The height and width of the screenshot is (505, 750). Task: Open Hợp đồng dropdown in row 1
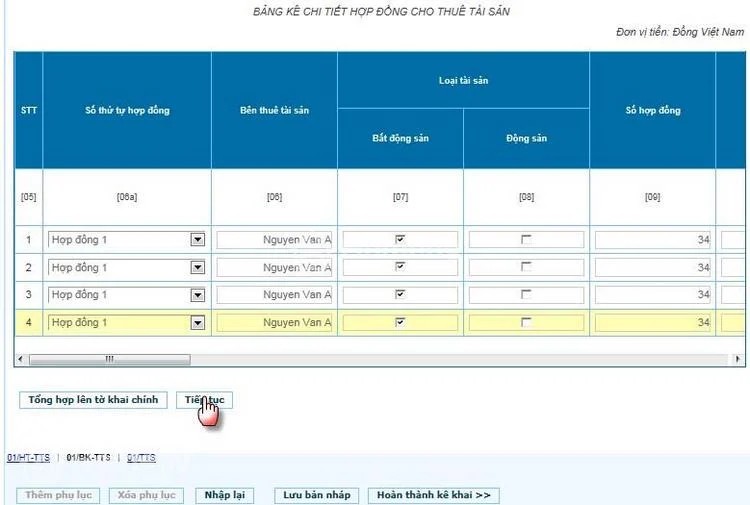(x=197, y=240)
